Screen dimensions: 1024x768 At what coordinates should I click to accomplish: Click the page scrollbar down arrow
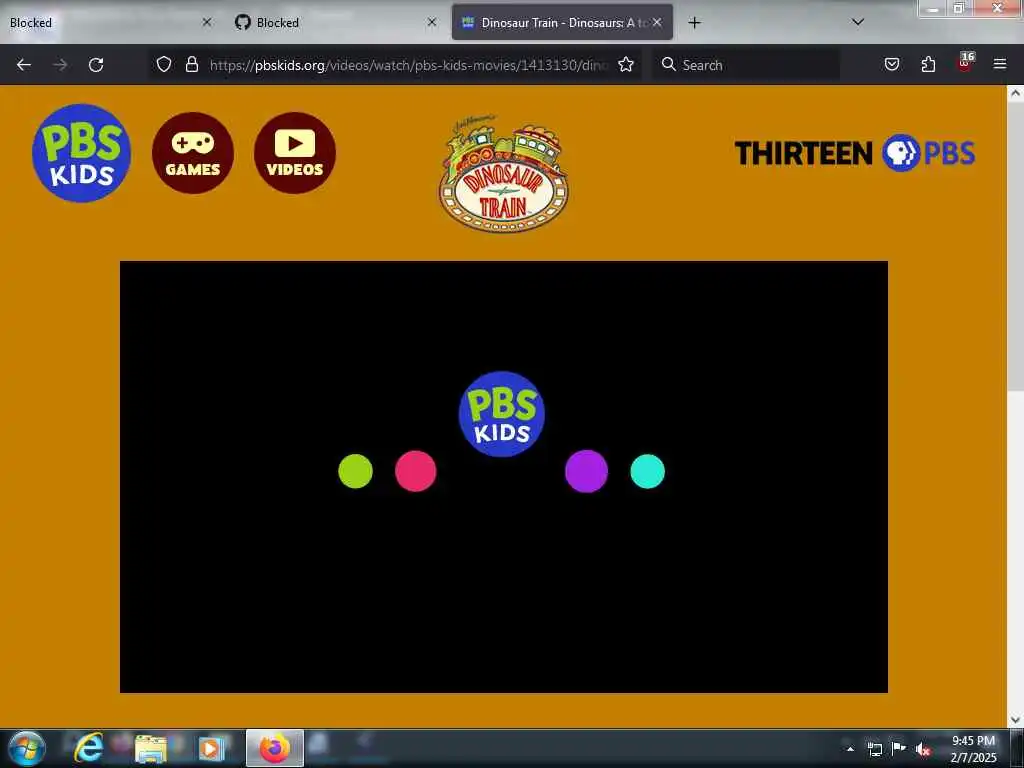pyautogui.click(x=1016, y=720)
